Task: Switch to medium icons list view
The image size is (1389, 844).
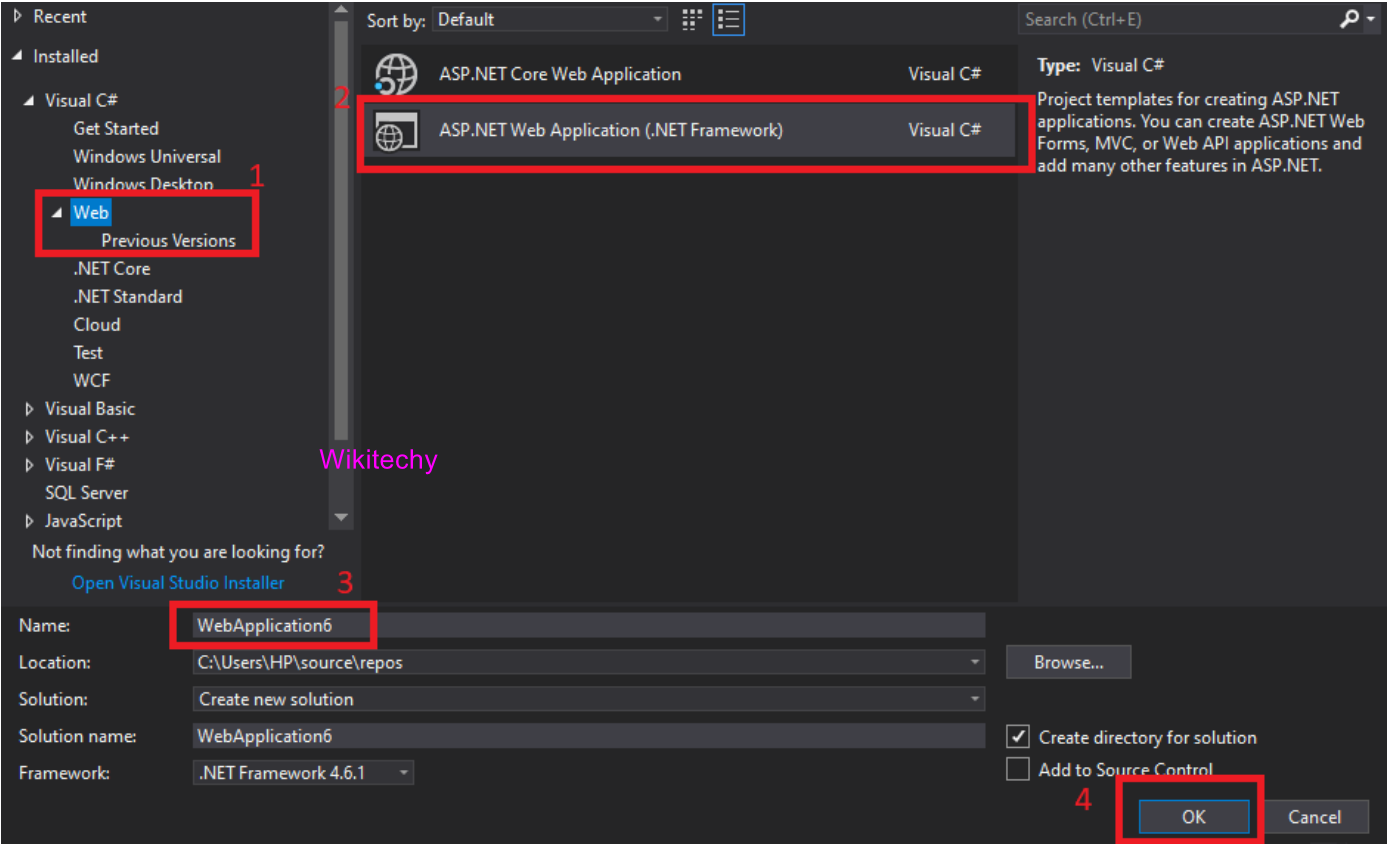Action: [x=730, y=19]
